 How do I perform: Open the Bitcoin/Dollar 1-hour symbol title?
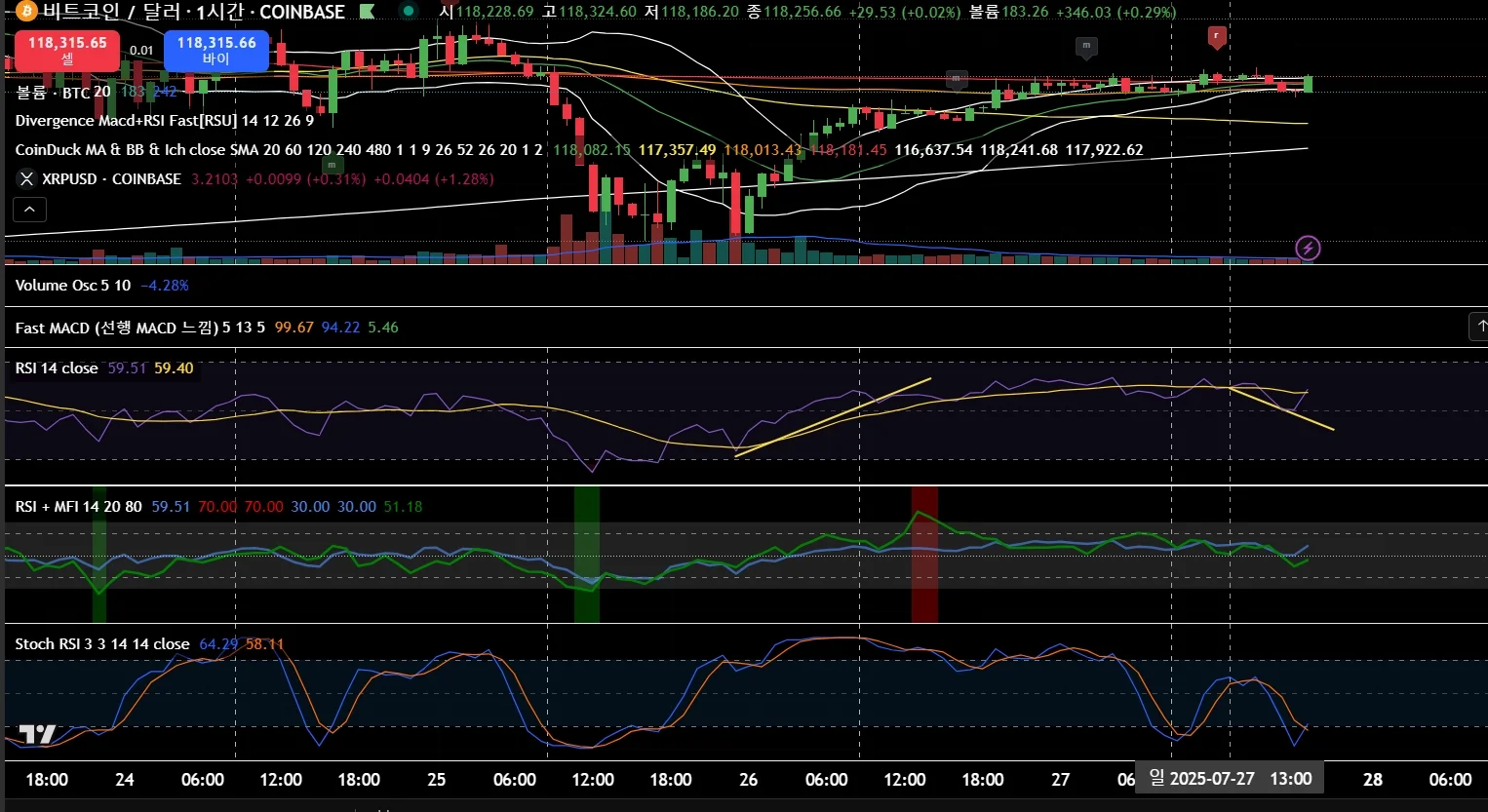[x=193, y=12]
